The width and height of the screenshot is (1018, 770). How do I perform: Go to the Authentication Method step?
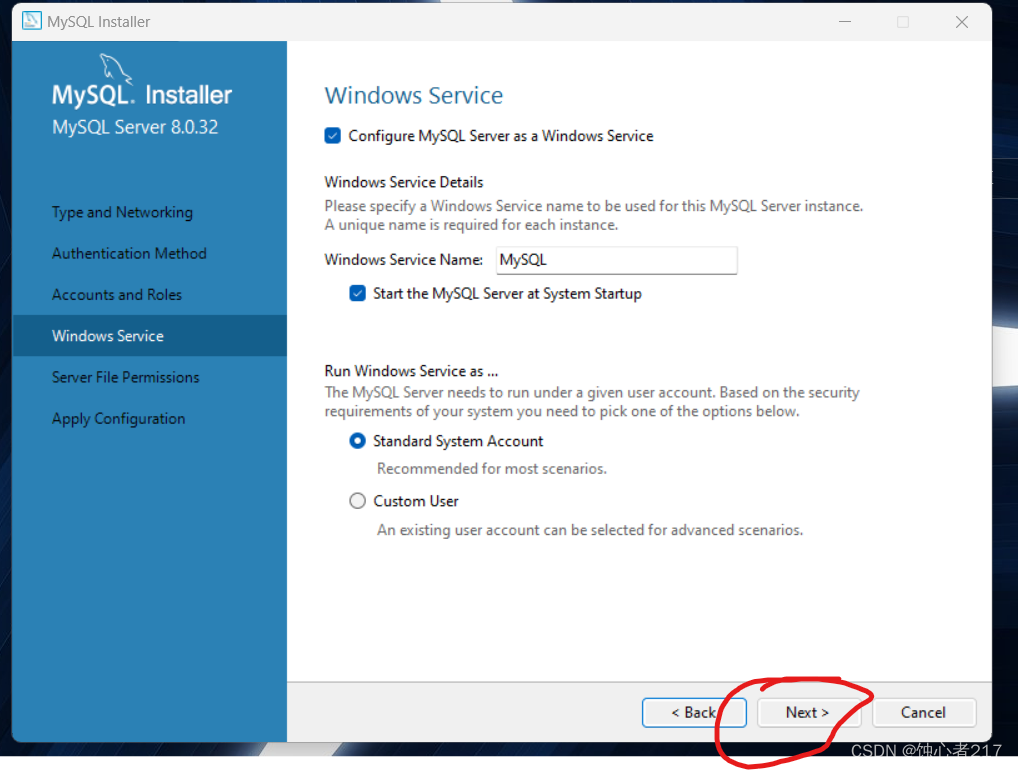click(x=129, y=253)
